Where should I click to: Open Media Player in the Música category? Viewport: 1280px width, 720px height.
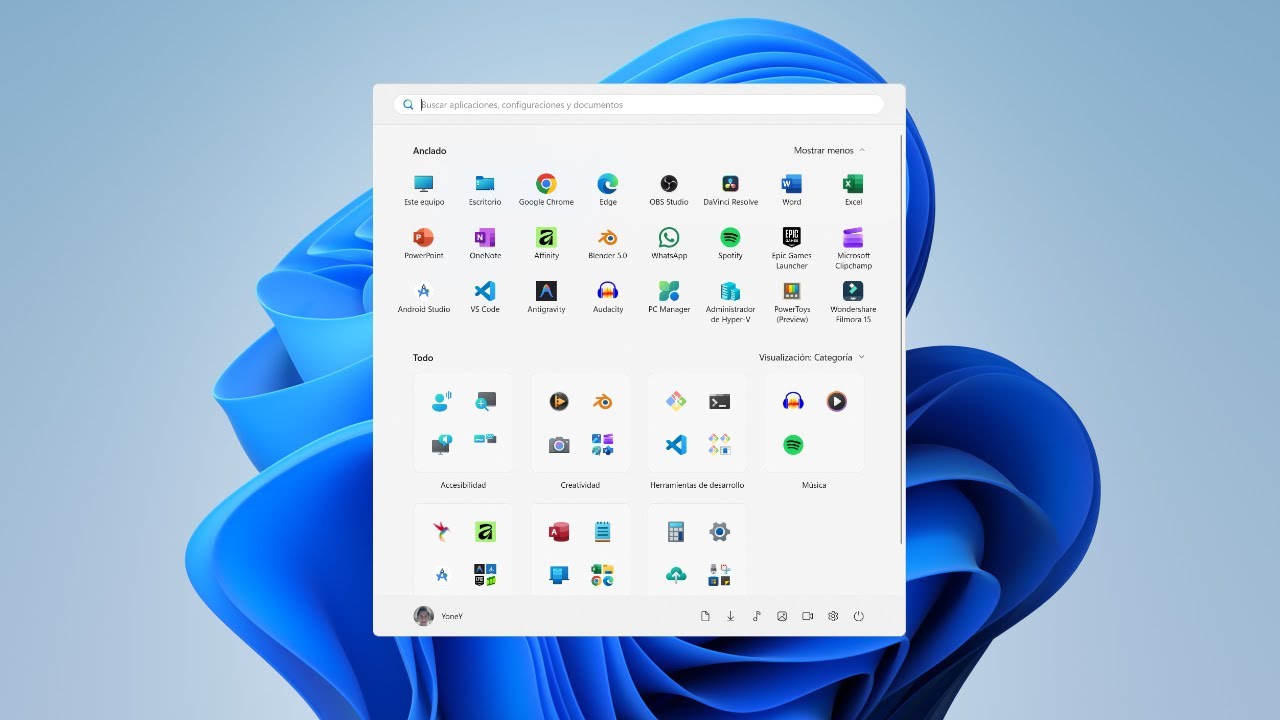837,401
